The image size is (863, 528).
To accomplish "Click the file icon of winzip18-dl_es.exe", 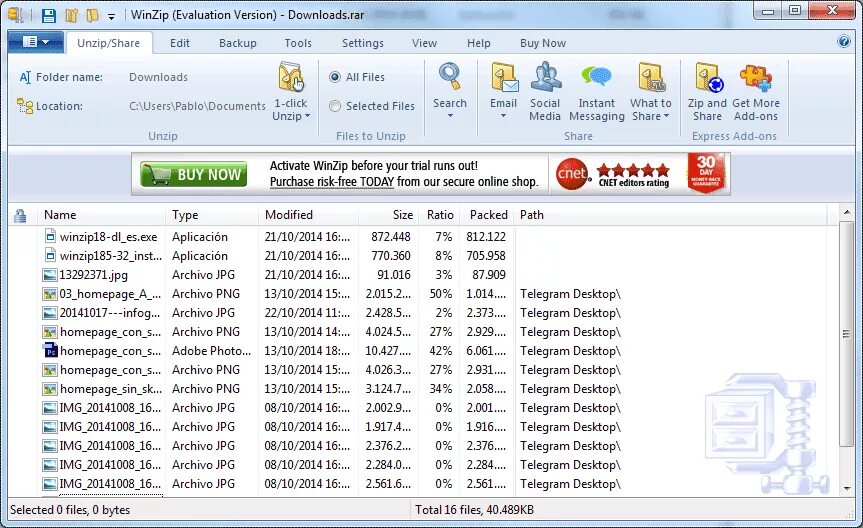I will pyautogui.click(x=50, y=236).
